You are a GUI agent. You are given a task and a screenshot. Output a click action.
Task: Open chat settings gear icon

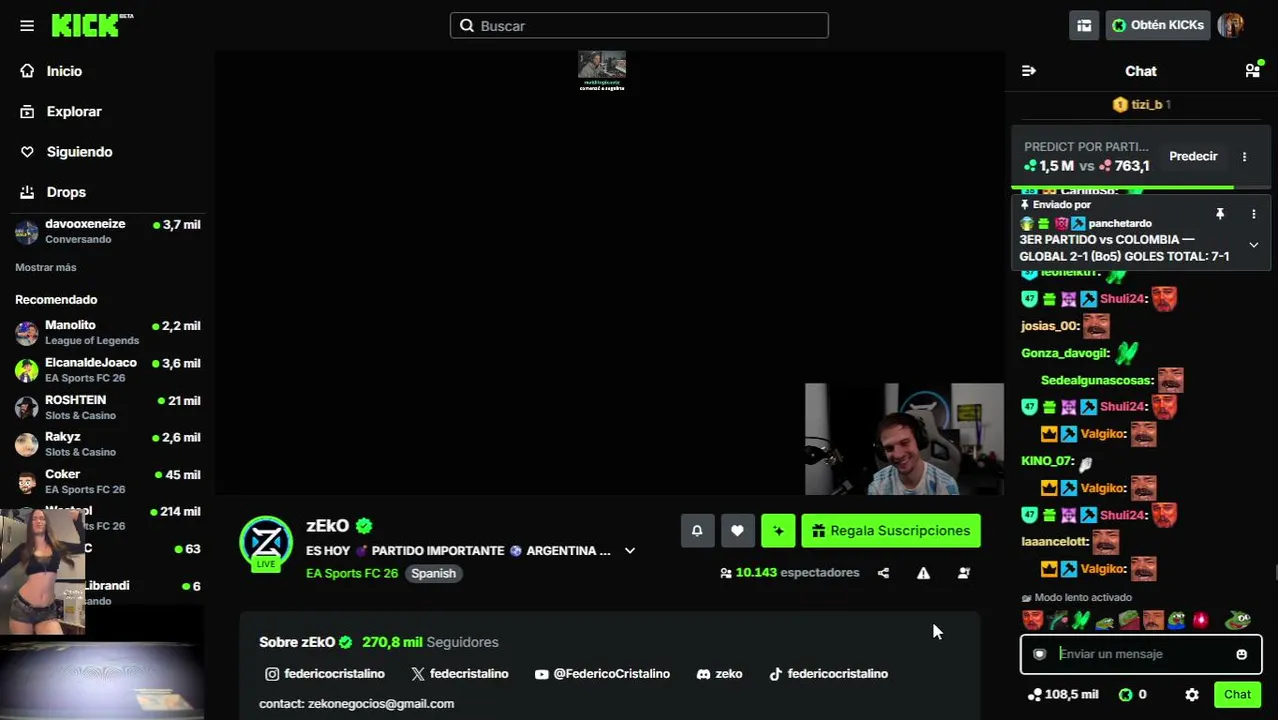point(1192,694)
